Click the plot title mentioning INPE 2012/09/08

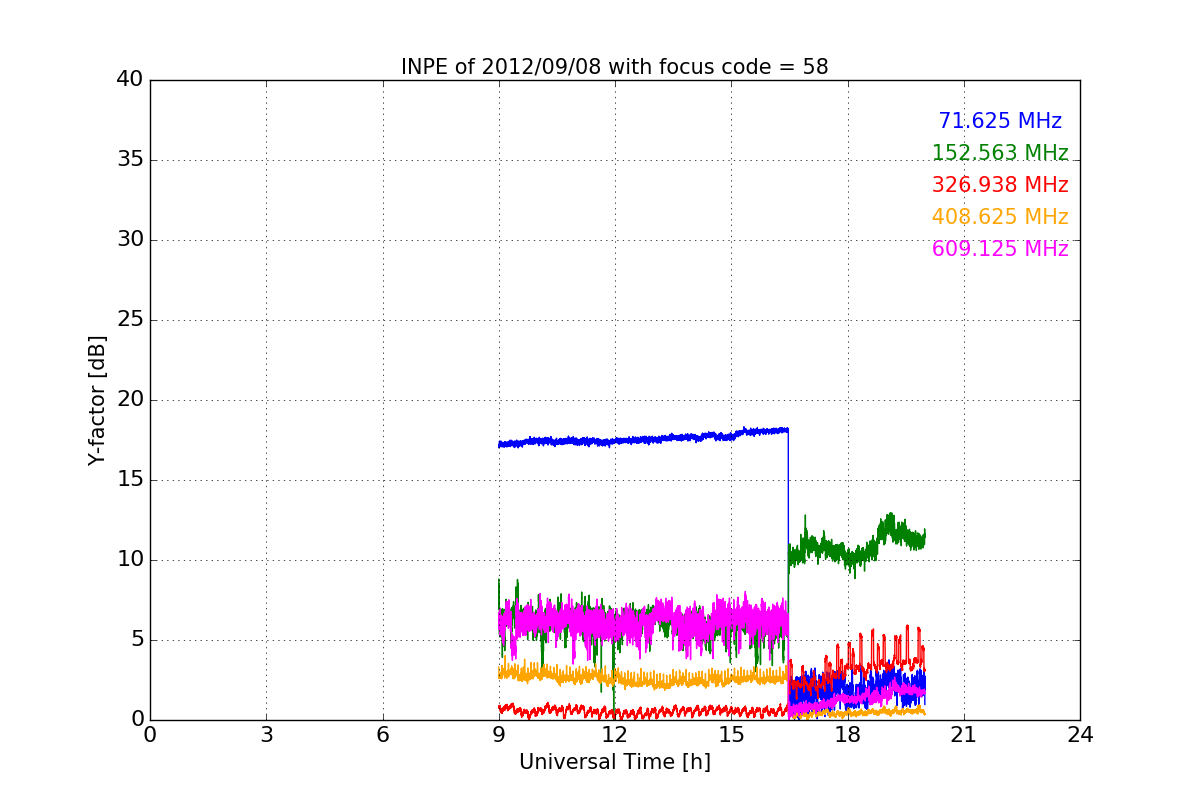(x=615, y=67)
